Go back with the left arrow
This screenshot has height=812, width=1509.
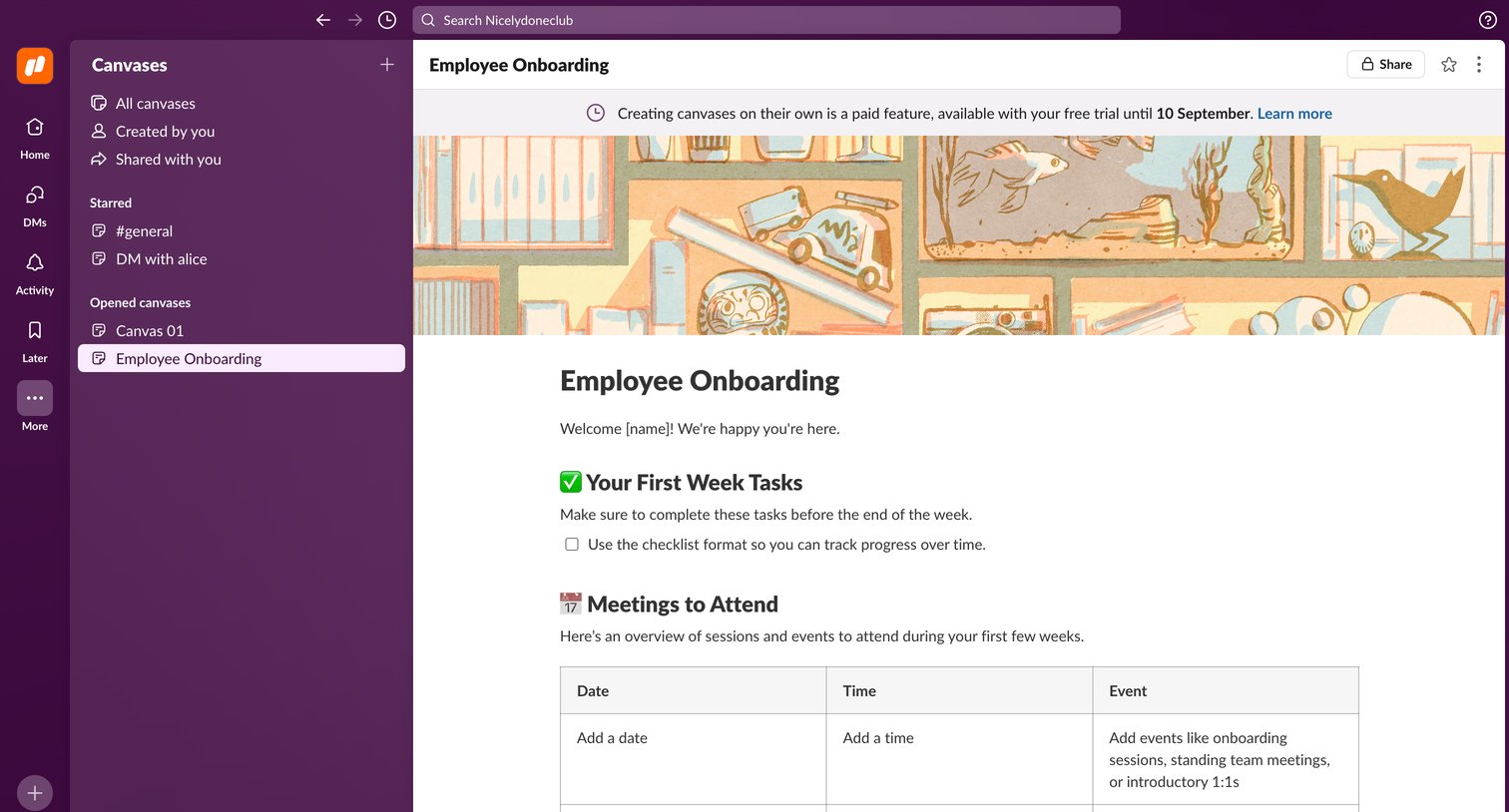pos(322,20)
